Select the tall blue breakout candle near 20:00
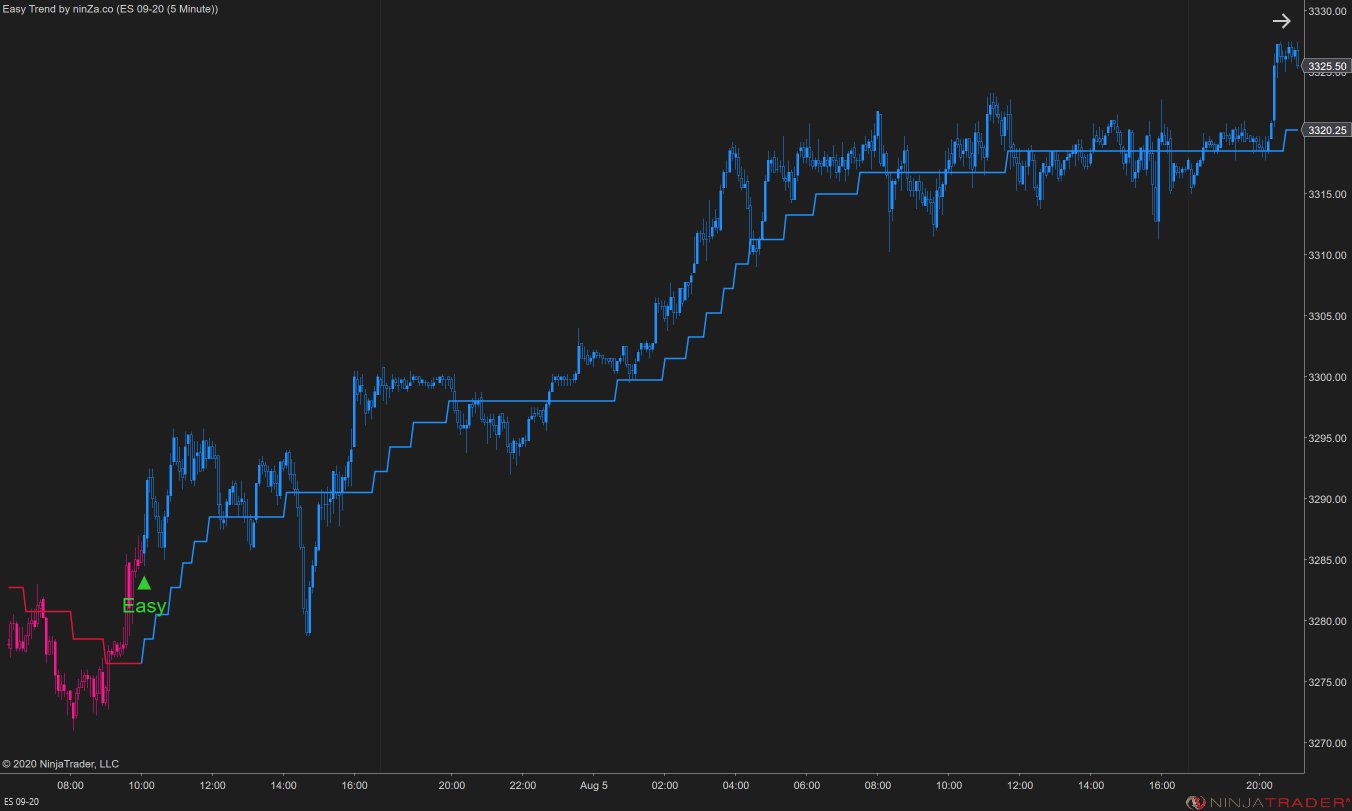Viewport: 1352px width, 811px height. (x=1274, y=90)
